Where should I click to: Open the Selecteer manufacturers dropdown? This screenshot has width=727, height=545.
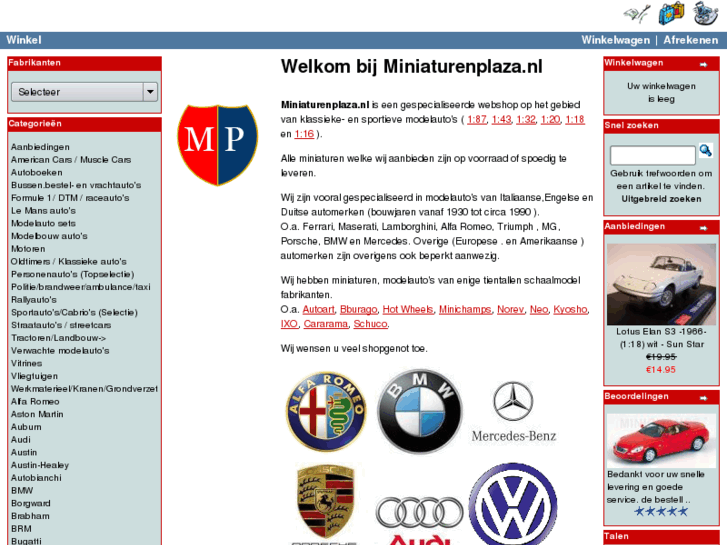pyautogui.click(x=84, y=92)
